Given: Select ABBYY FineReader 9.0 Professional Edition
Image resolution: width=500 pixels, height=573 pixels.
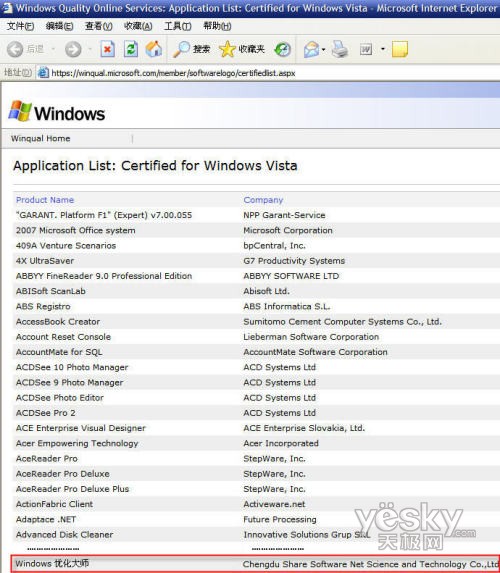Looking at the screenshot, I should [x=104, y=276].
